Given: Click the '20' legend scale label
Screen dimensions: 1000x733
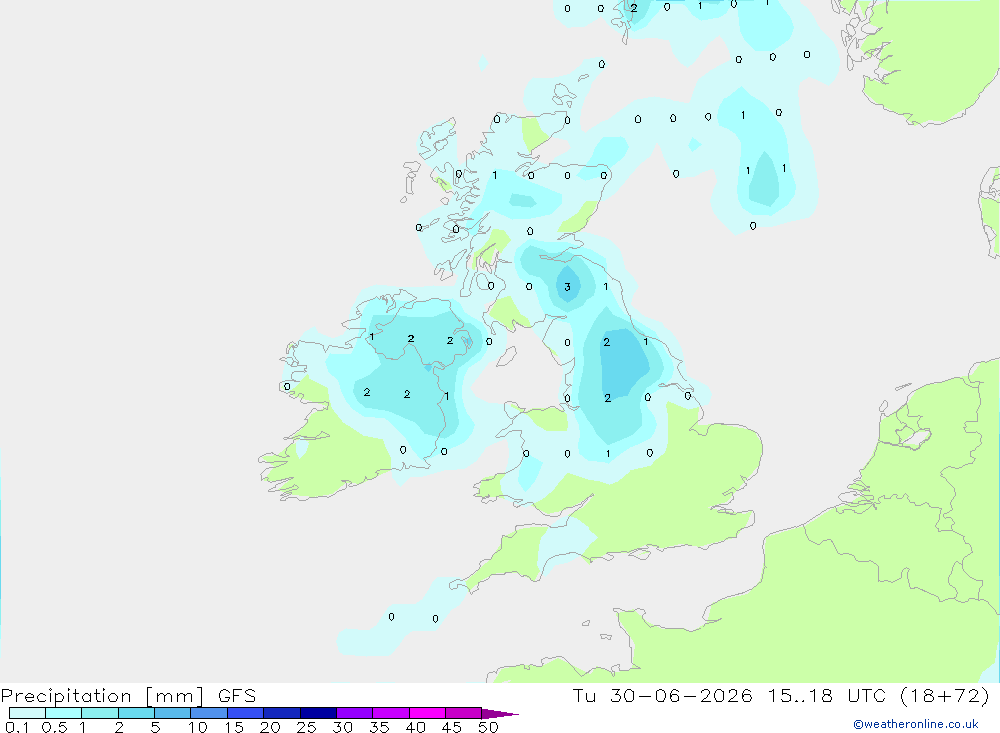Looking at the screenshot, I should [x=270, y=727].
